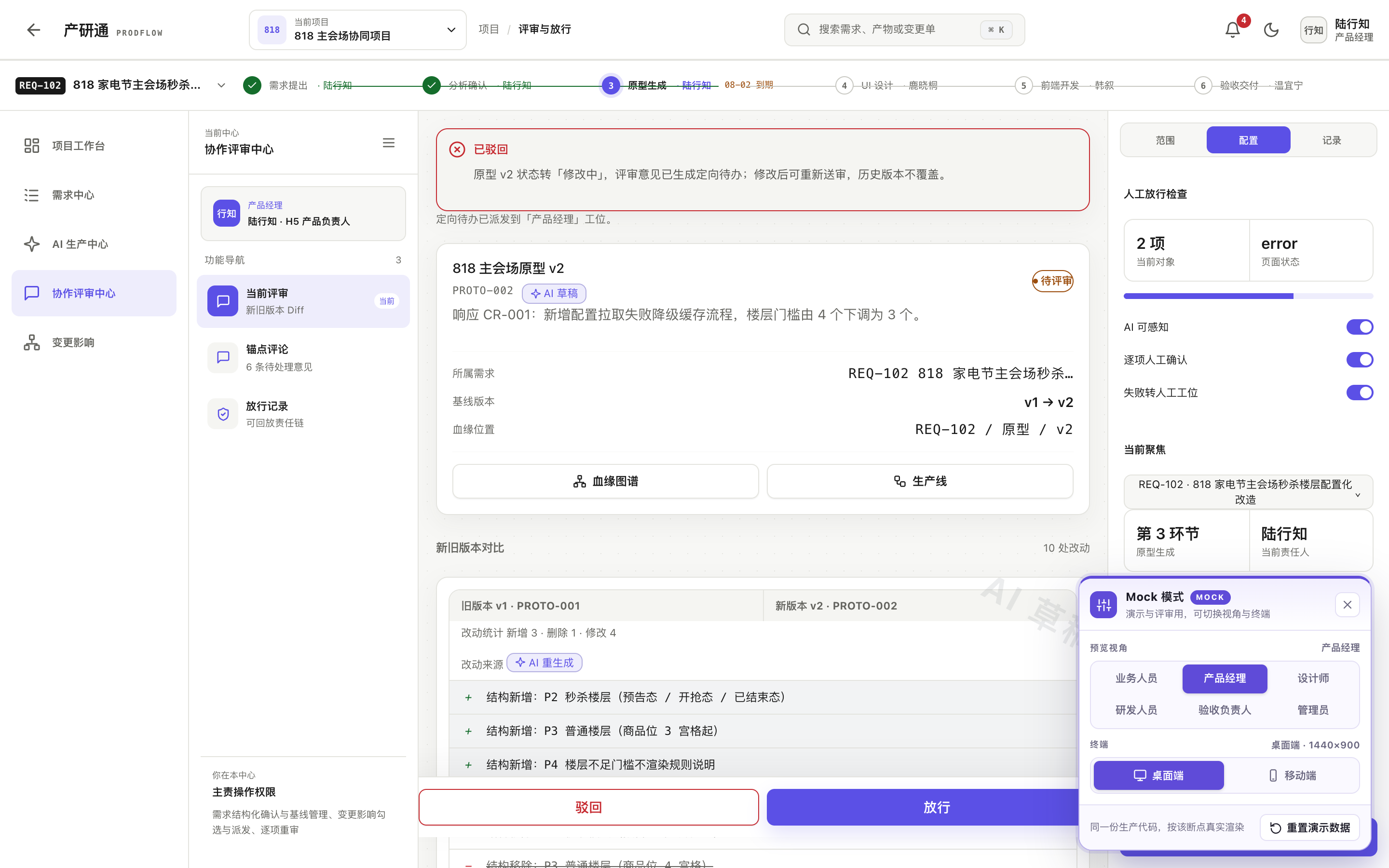Expand the REQ-102 requirement chevron
The image size is (1389, 868).
221,85
